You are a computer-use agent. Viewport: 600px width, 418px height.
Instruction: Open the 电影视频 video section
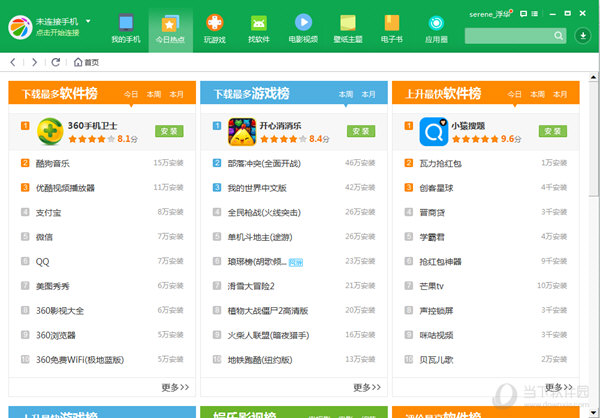[x=303, y=29]
